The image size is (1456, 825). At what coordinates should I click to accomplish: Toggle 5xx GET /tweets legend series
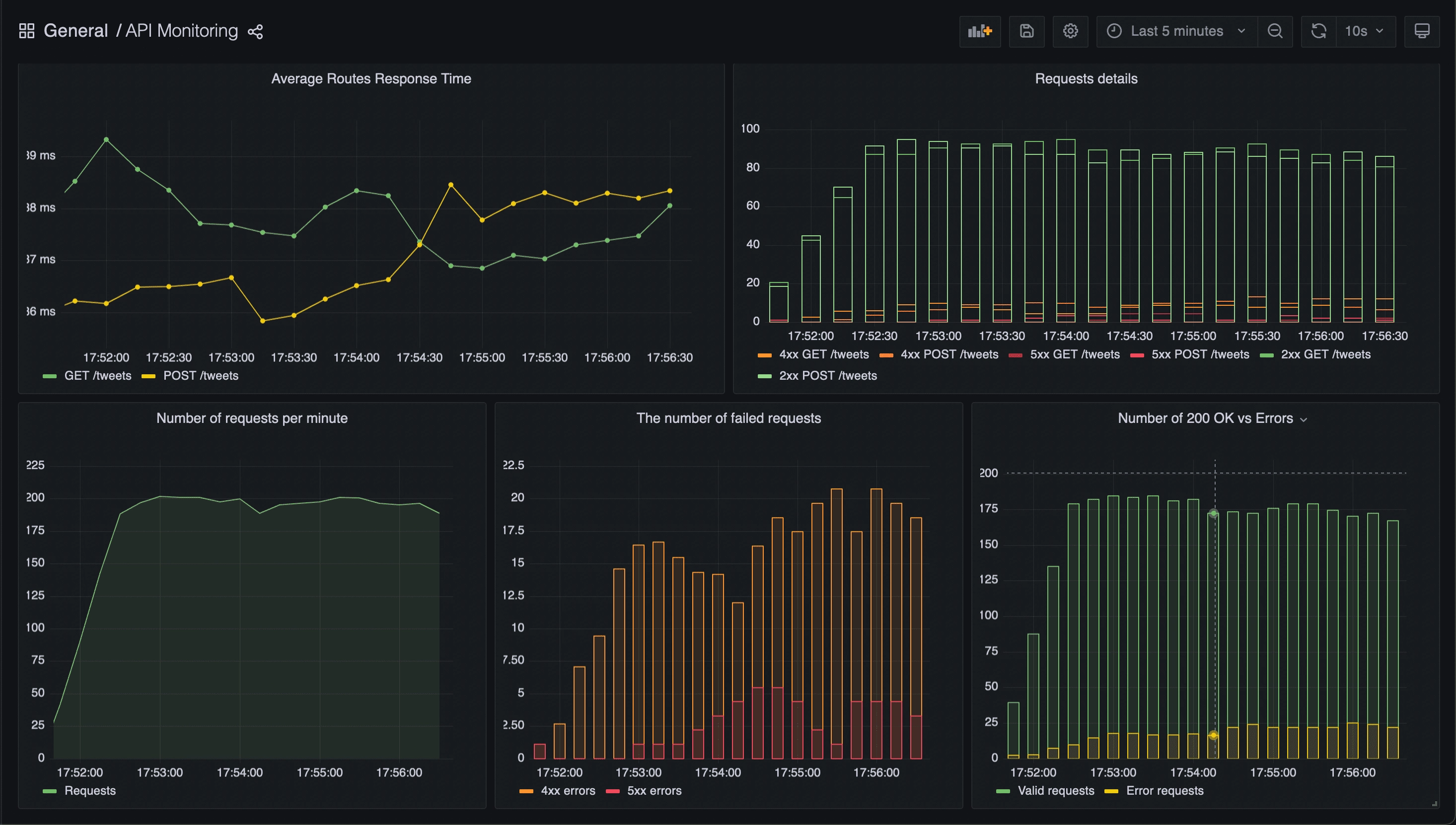click(1075, 354)
